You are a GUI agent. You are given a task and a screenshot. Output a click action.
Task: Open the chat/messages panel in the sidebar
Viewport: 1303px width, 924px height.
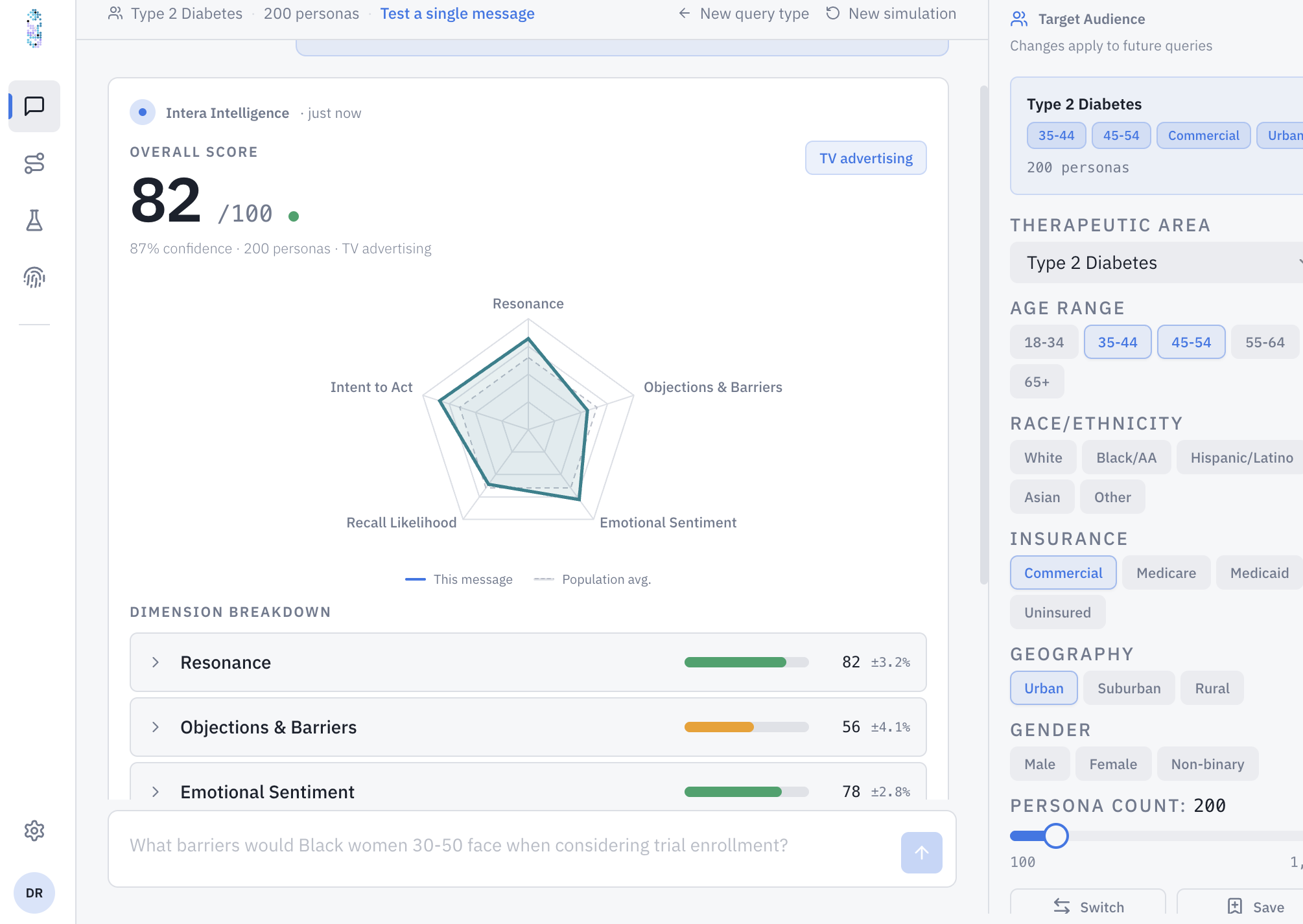pos(34,106)
